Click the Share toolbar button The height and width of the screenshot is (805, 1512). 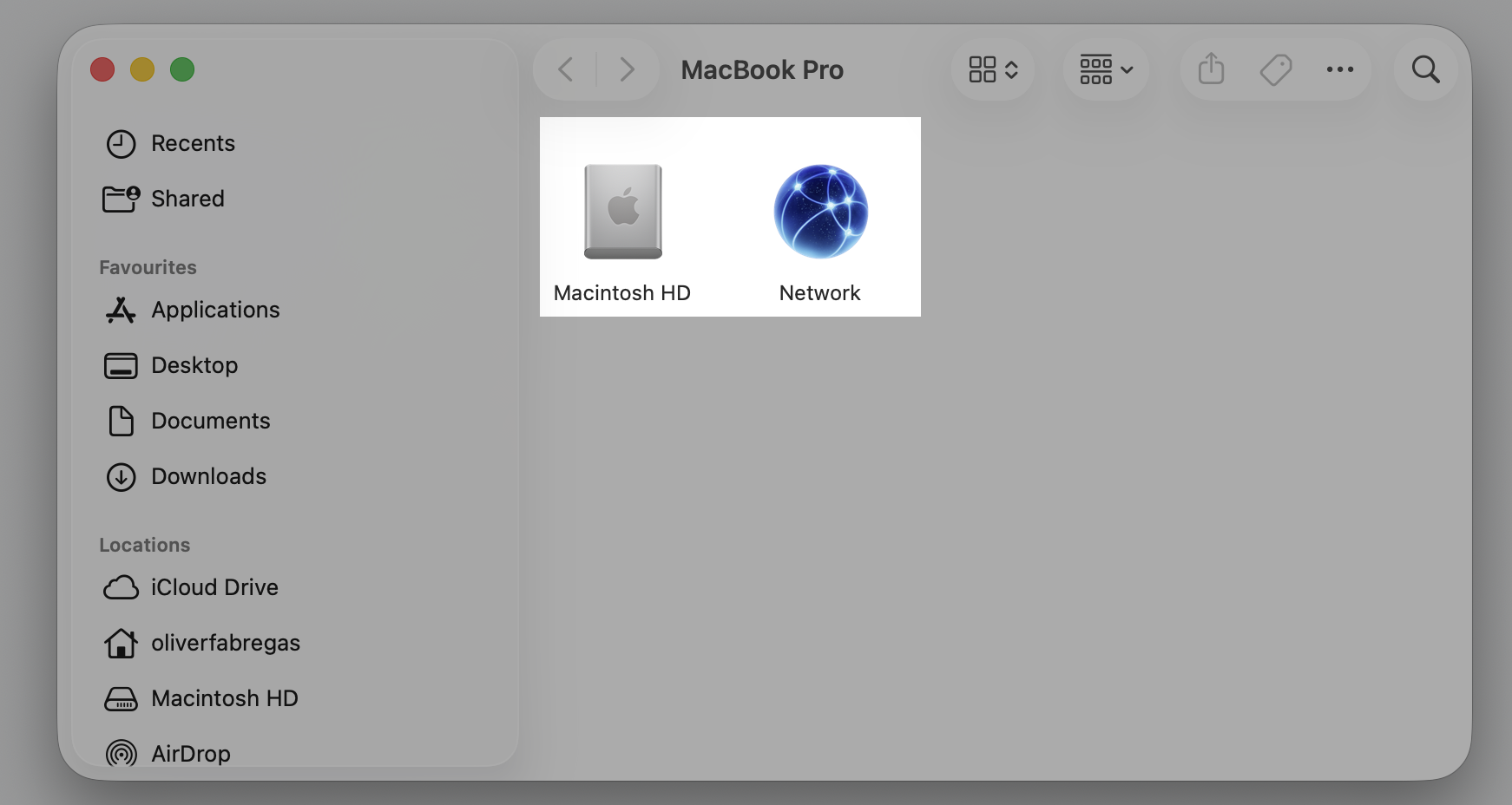[x=1211, y=69]
